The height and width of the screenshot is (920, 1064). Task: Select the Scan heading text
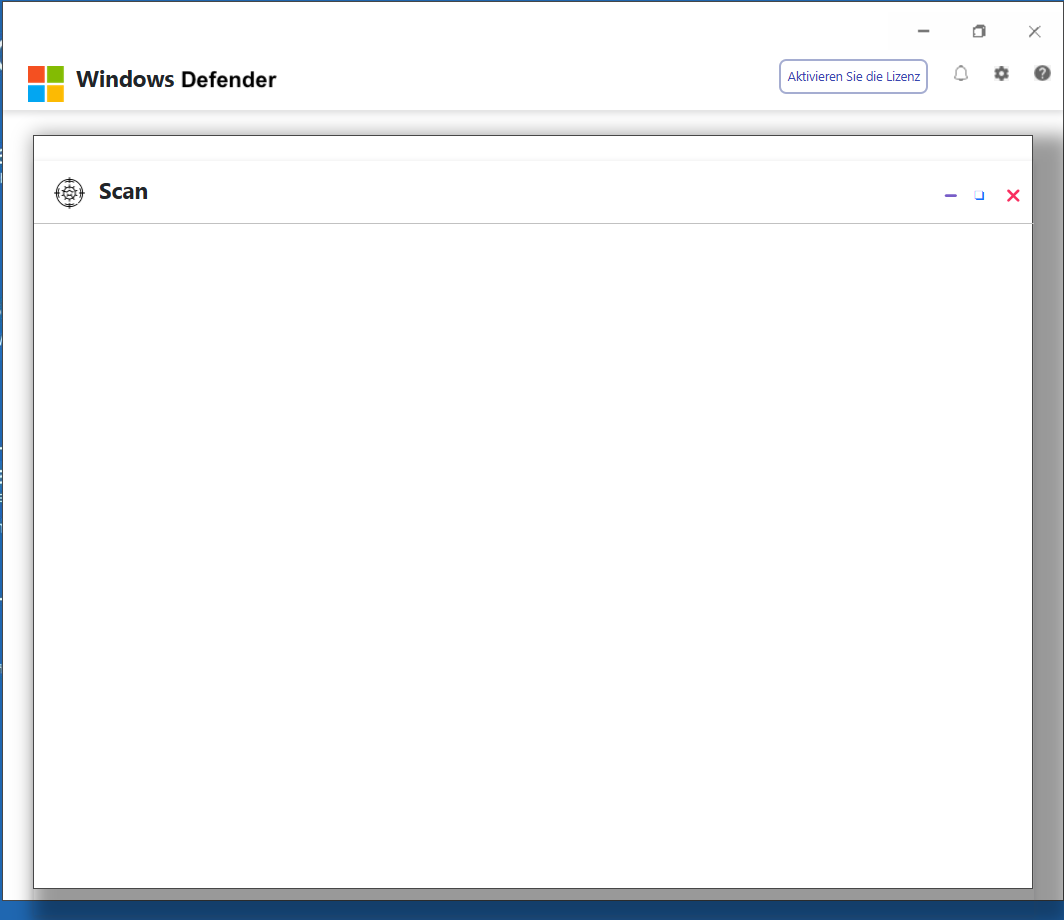click(124, 192)
